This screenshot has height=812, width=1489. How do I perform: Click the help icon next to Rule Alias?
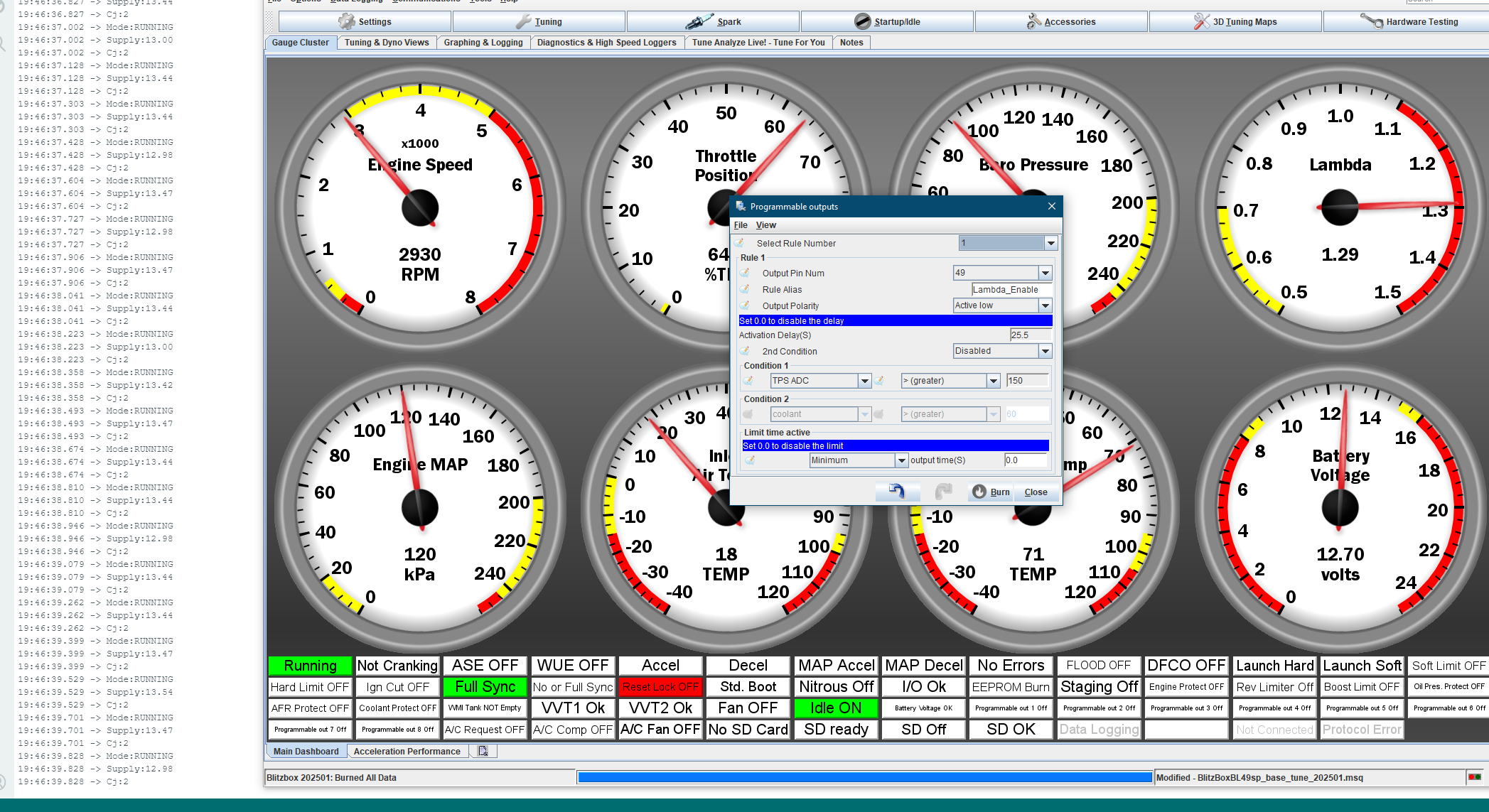745,289
